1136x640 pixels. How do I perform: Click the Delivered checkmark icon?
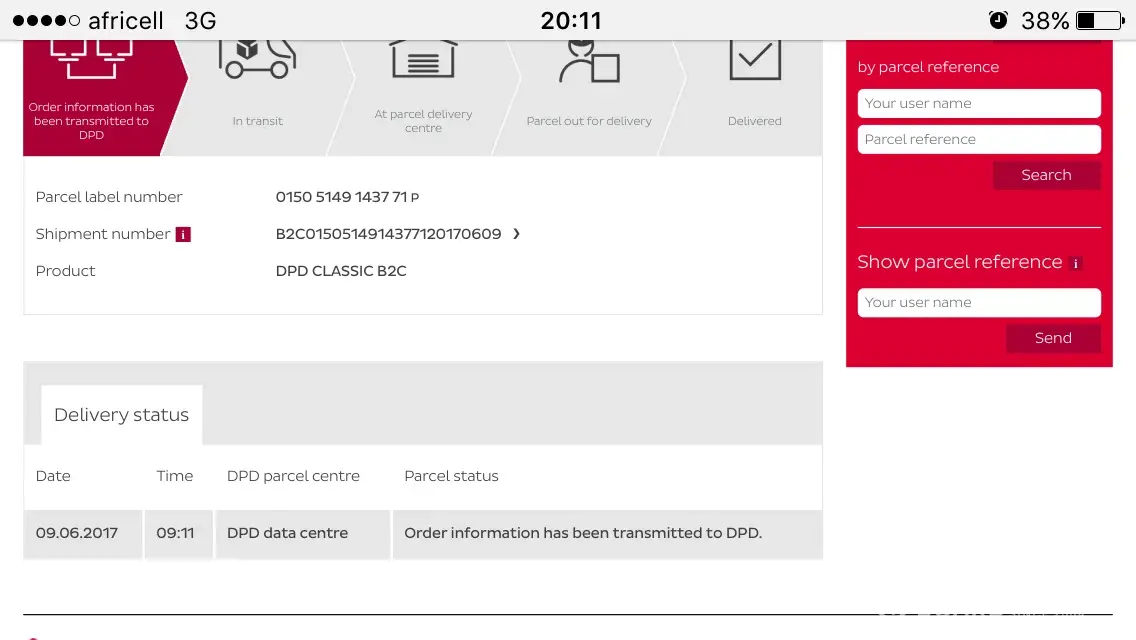(755, 59)
